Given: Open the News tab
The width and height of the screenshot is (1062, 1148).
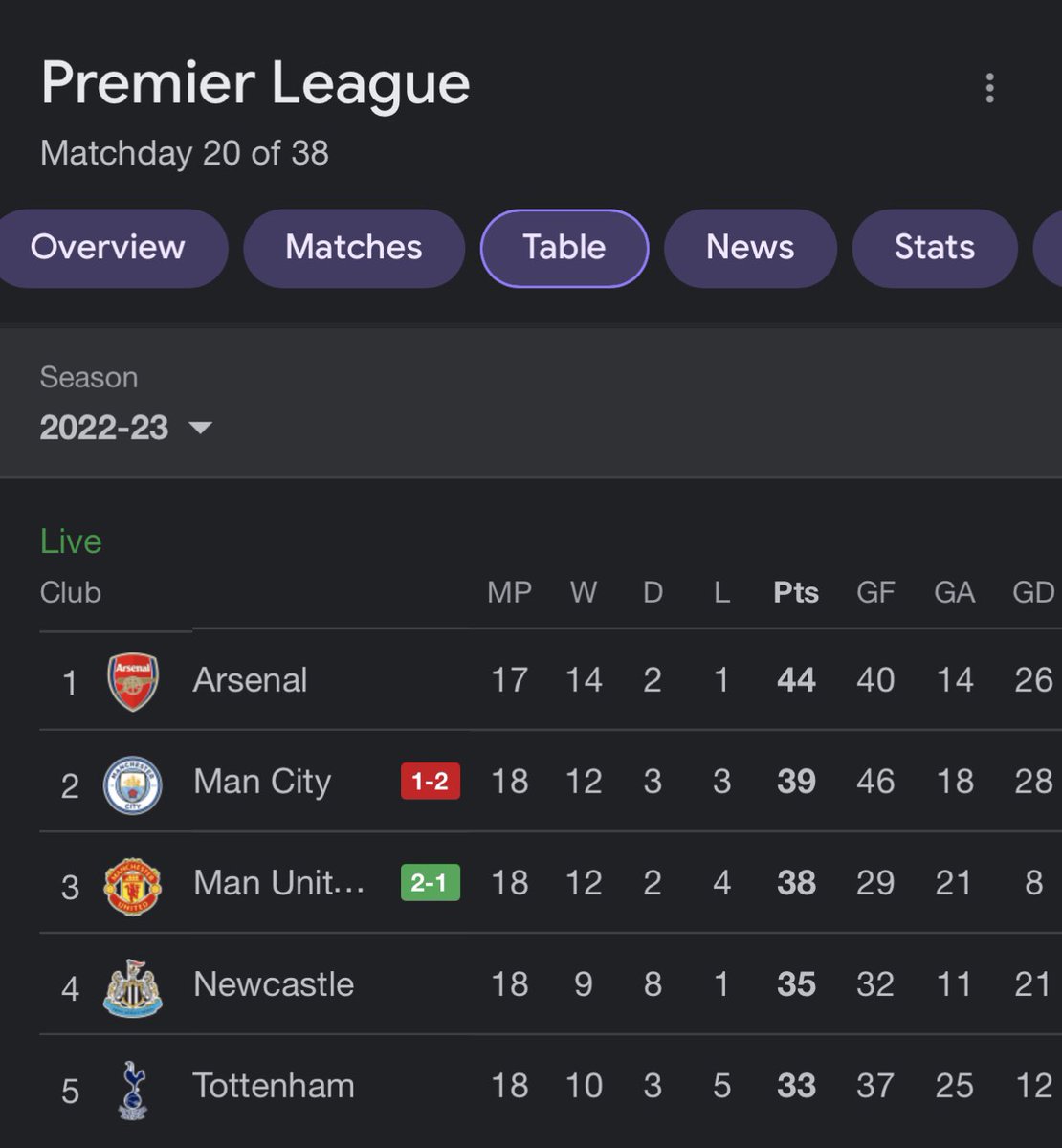Looking at the screenshot, I should (750, 248).
